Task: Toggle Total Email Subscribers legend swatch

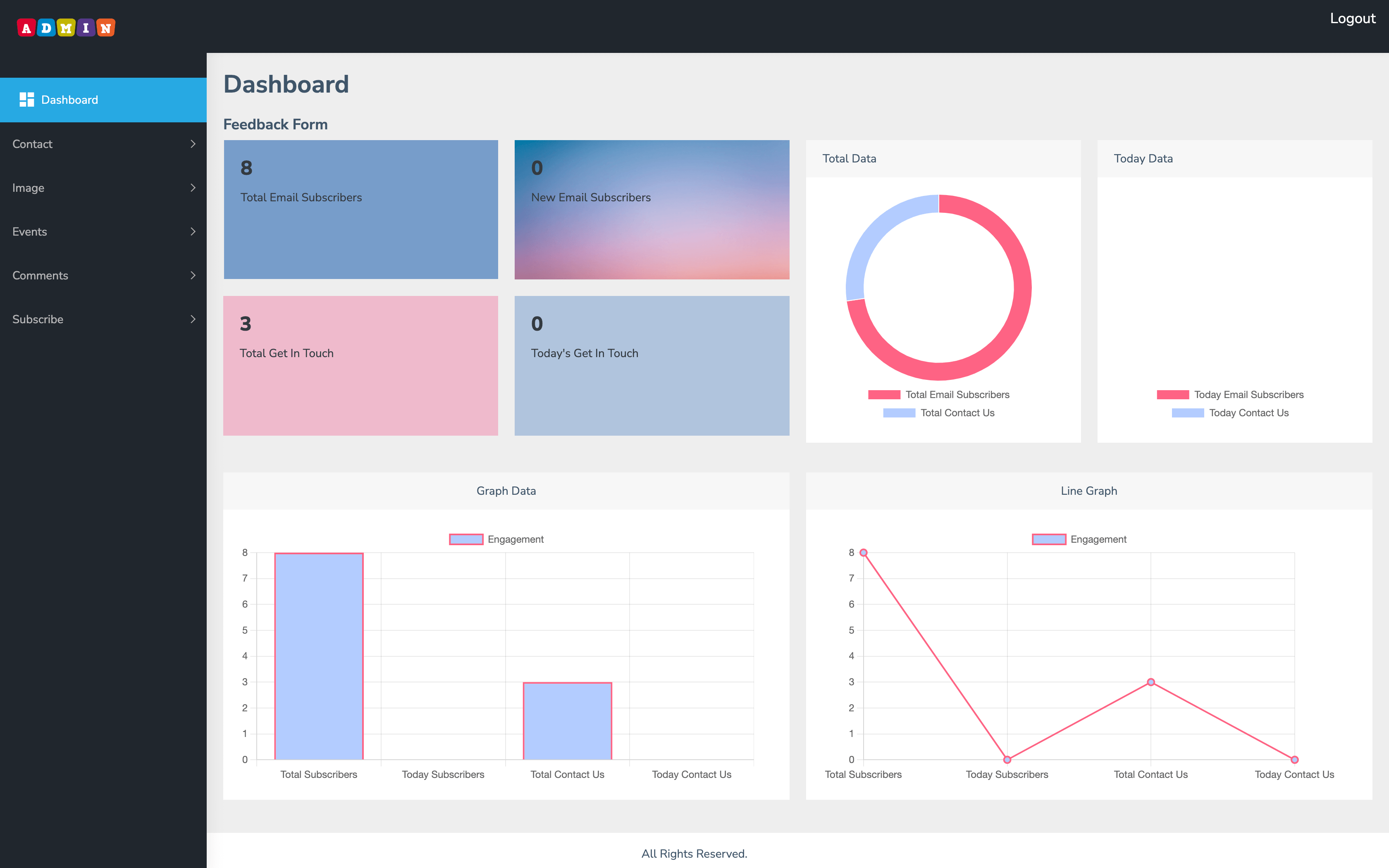Action: (x=884, y=394)
